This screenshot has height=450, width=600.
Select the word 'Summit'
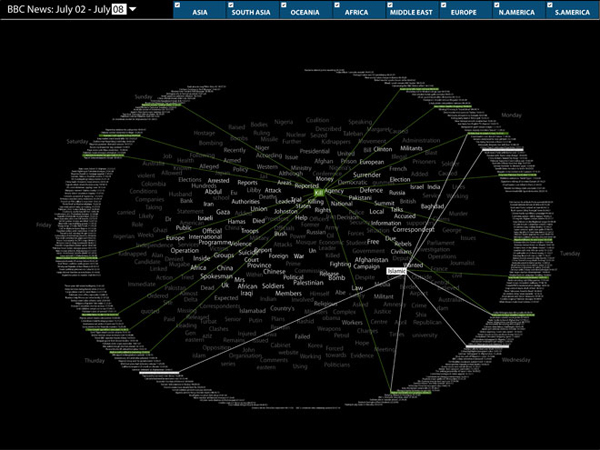click(384, 203)
